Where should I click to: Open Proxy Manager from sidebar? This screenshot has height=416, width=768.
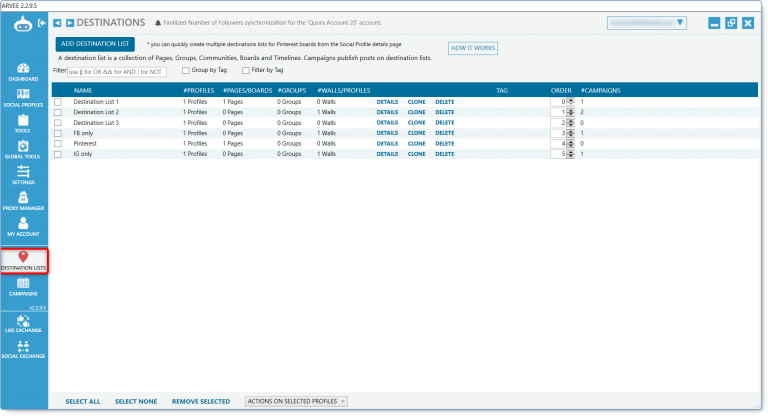click(23, 200)
